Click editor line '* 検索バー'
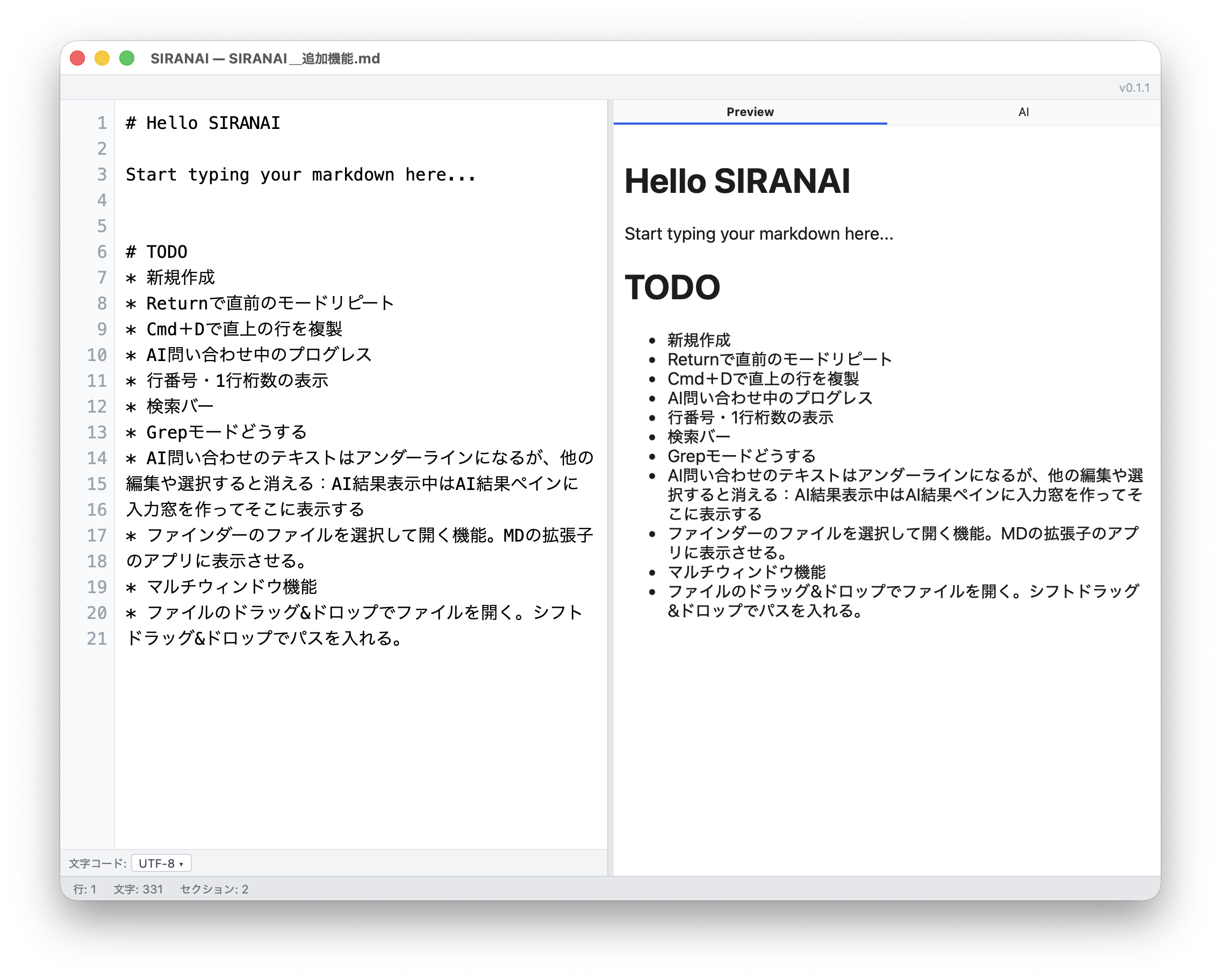 point(170,407)
